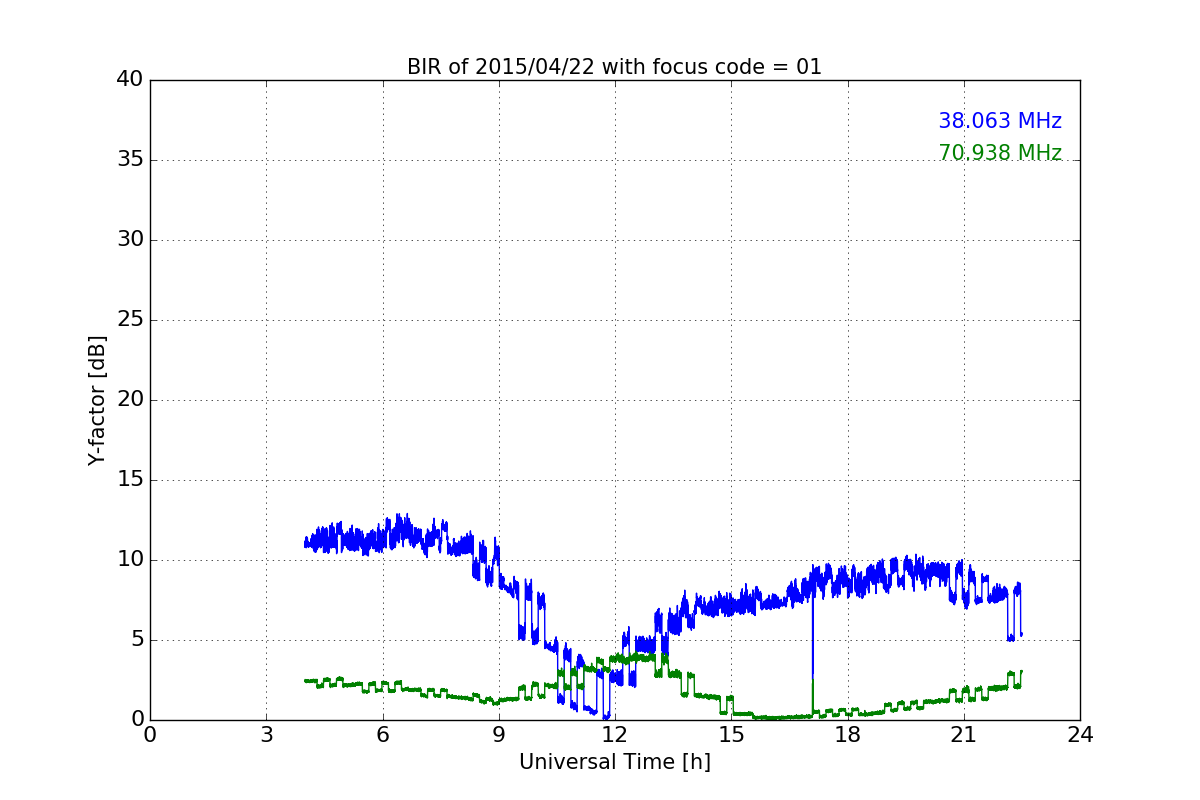Screen dimensions: 1200x800
Task: Click the x-axis tick label '12'
Action: click(615, 735)
